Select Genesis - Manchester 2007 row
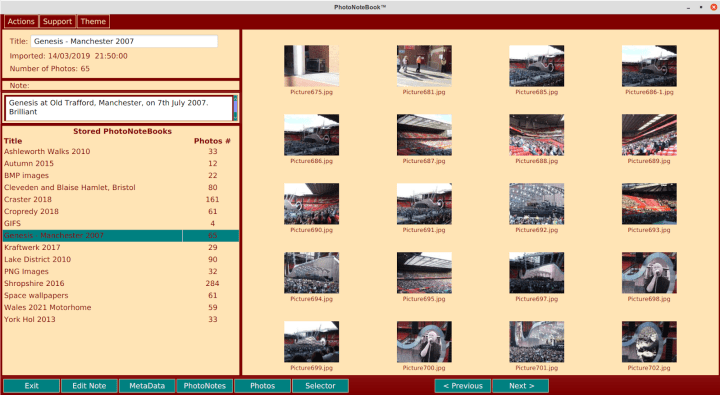Image resolution: width=720 pixels, height=395 pixels. tap(121, 236)
